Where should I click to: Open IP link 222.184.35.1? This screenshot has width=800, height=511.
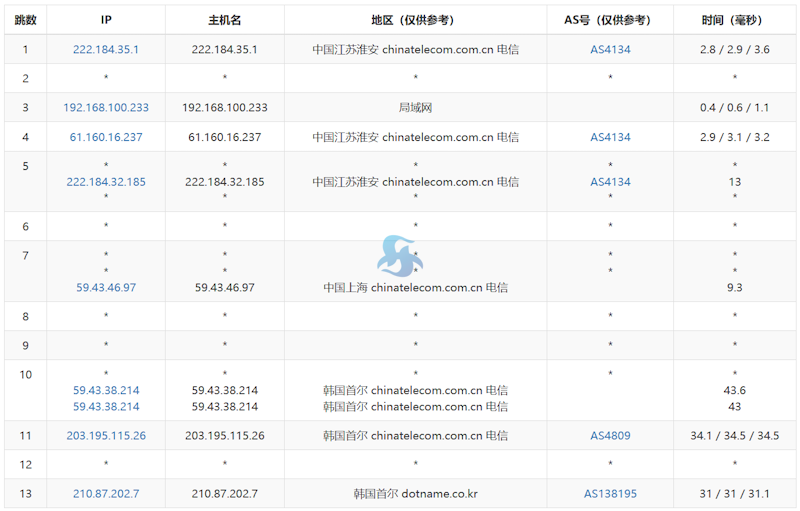tap(106, 49)
